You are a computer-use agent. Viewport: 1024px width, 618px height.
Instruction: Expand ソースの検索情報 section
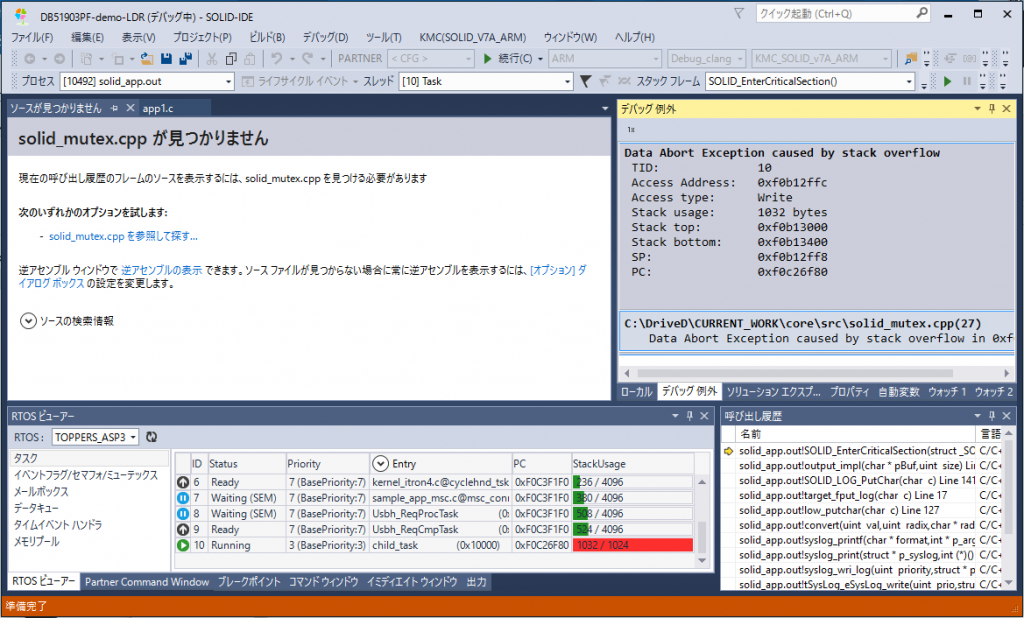pos(27,321)
